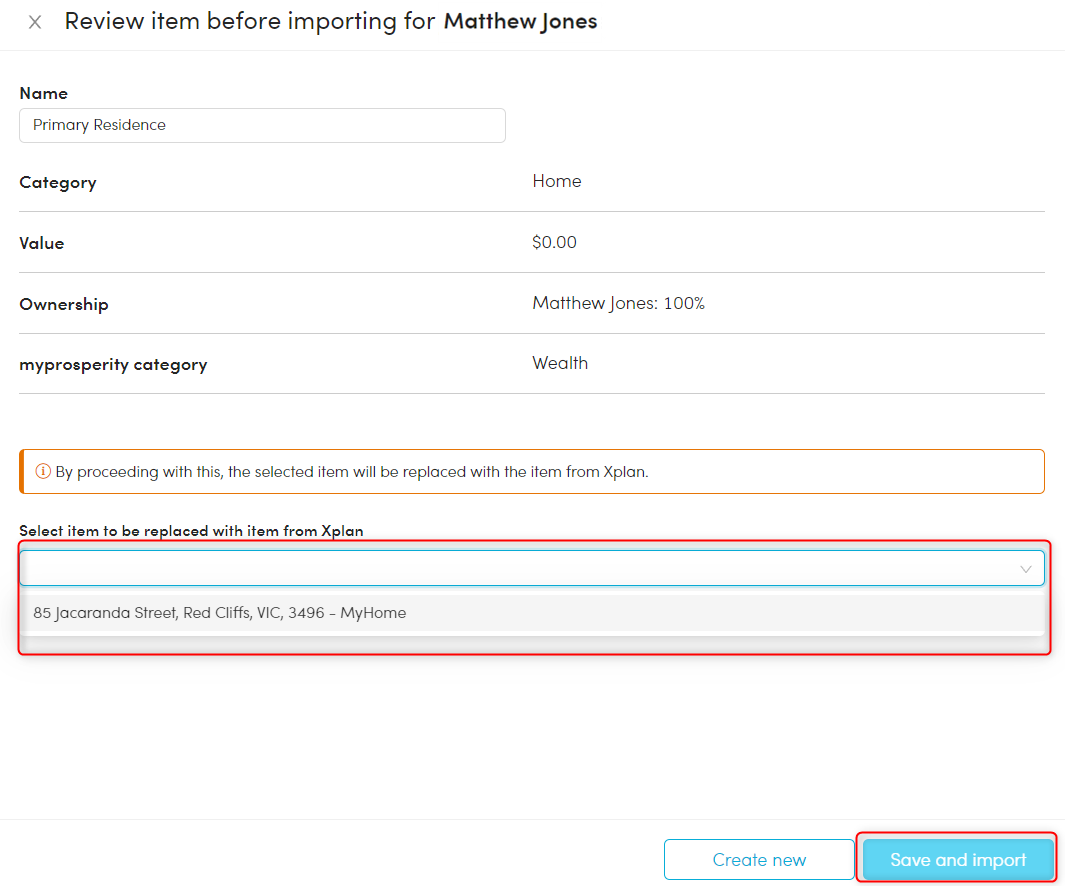Click the Name field label
Viewport: 1065px width, 886px height.
44,93
